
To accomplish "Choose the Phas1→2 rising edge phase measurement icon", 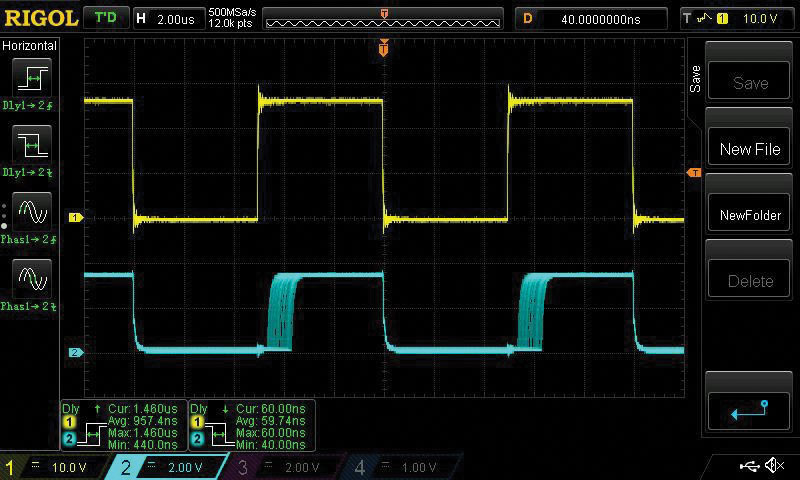I will tap(30, 213).
